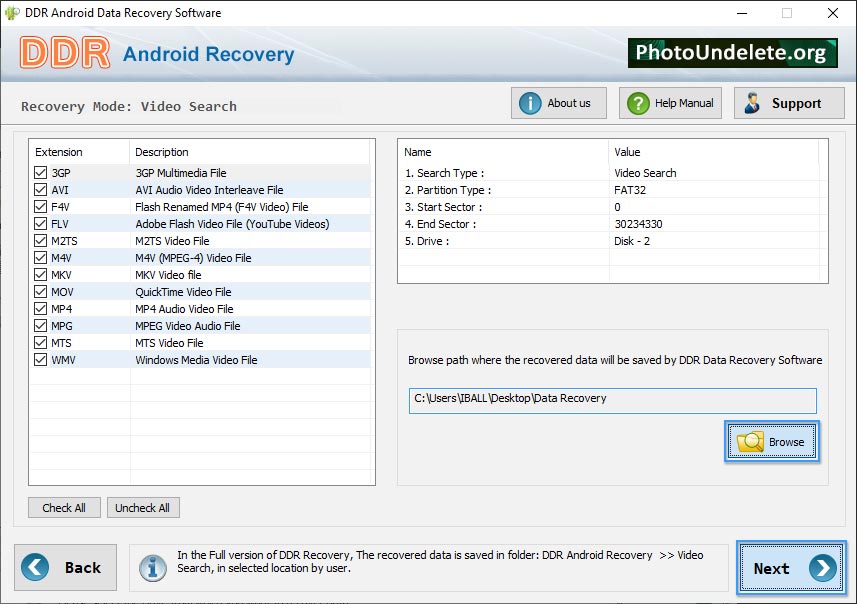The width and height of the screenshot is (857, 604).
Task: Close the DDR Android Data Recovery window
Action: pyautogui.click(x=832, y=13)
